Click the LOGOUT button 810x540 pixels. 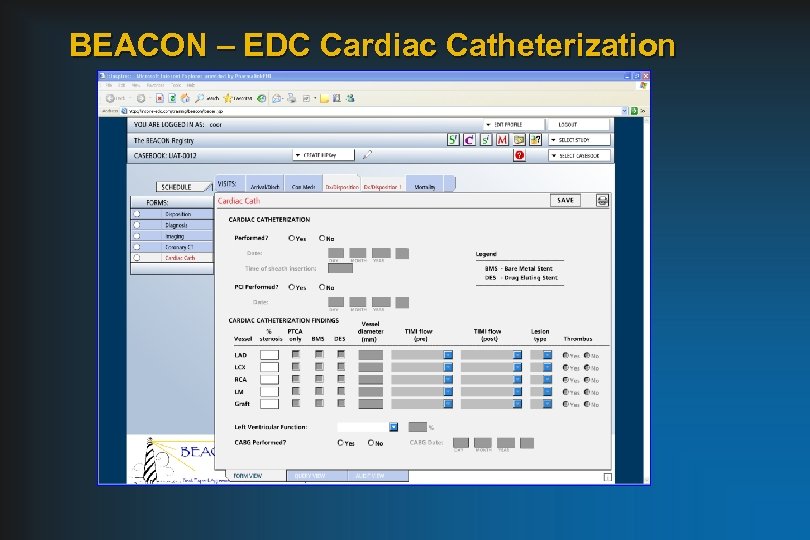pos(579,125)
